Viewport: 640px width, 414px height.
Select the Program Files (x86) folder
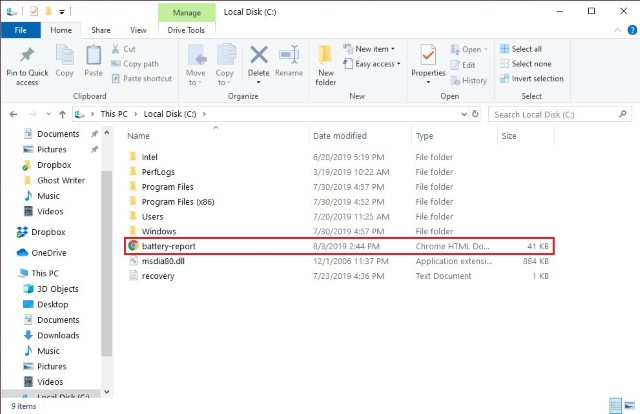[x=338, y=202]
